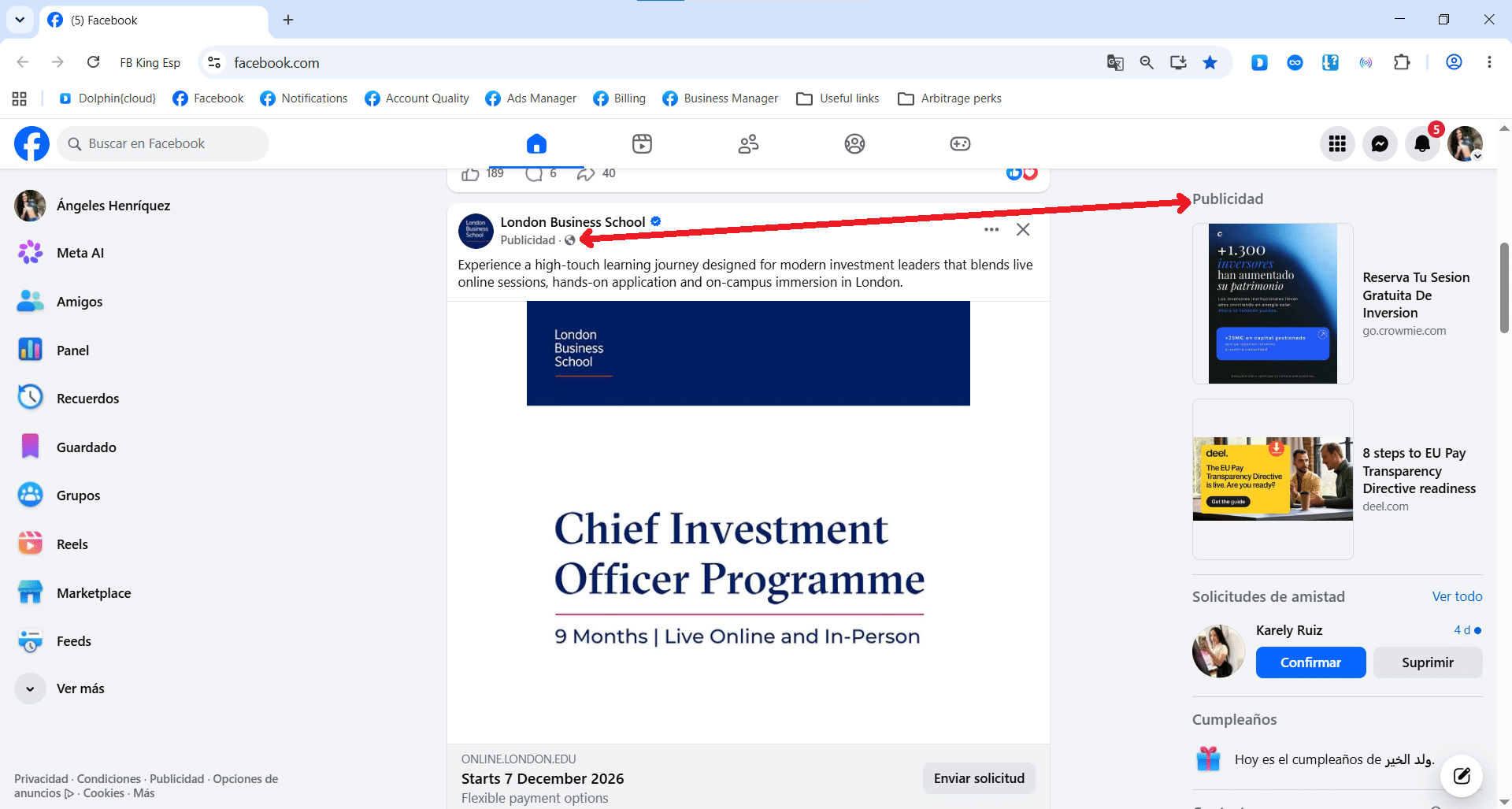Image resolution: width=1512 pixels, height=809 pixels.
Task: Open Karely Ruiz profile picture
Action: coord(1218,651)
